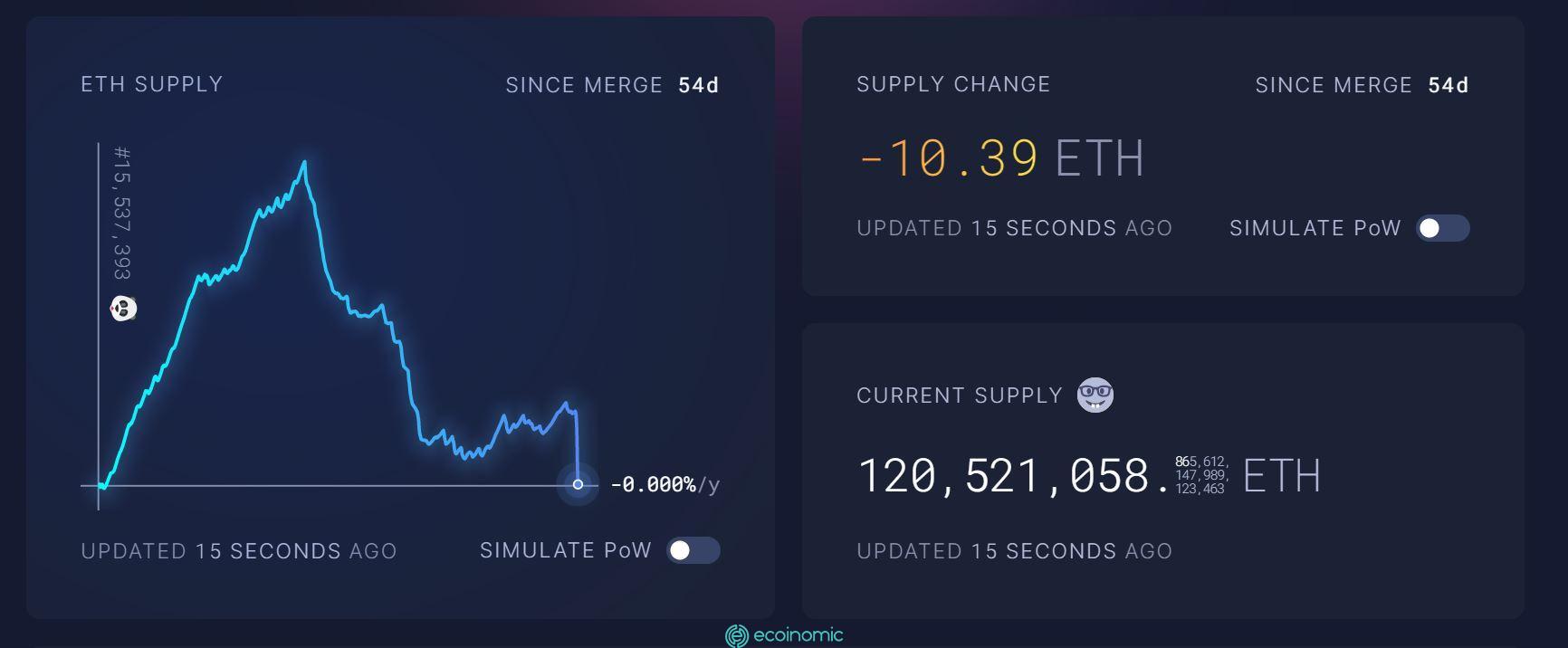1568x648 pixels.
Task: Click the SUPPLY CHANGE panel title
Action: (x=953, y=84)
